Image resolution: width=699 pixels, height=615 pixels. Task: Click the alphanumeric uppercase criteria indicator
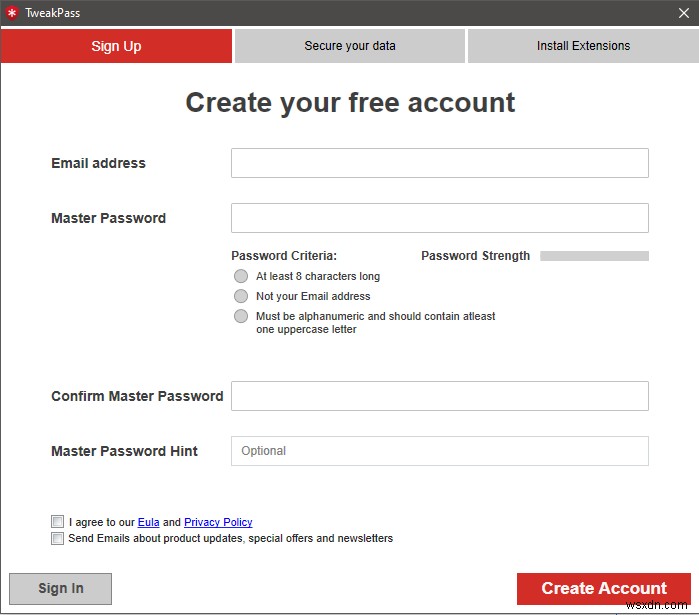[x=241, y=316]
